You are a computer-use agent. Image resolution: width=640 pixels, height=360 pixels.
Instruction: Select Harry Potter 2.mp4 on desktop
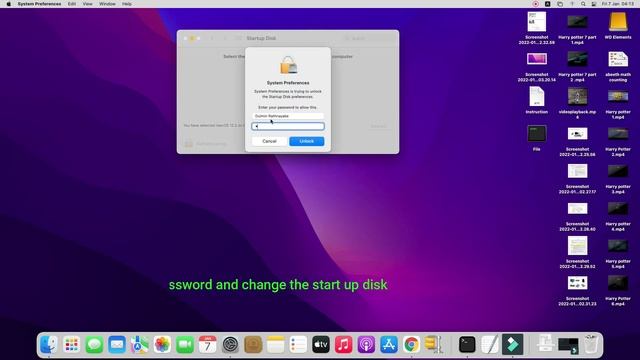(x=618, y=140)
